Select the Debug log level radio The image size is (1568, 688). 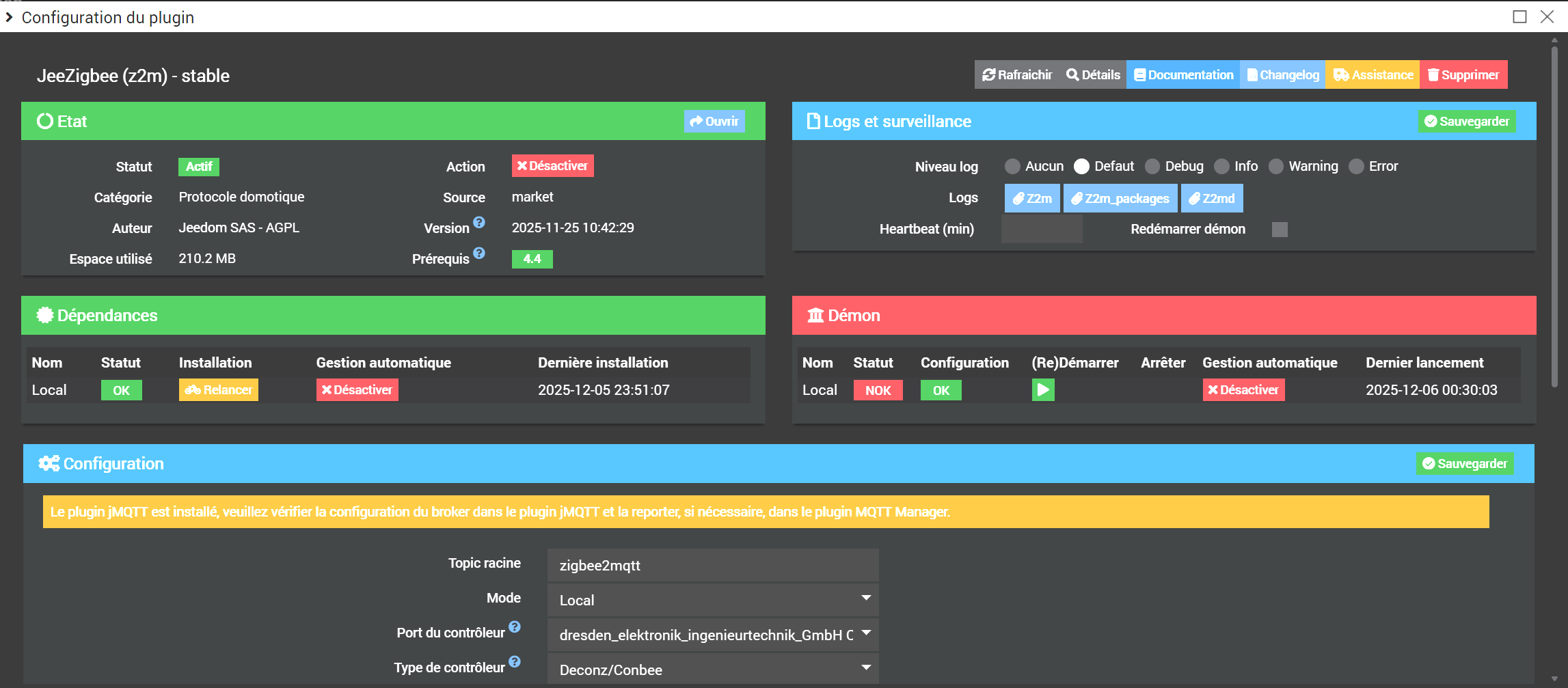(1152, 167)
